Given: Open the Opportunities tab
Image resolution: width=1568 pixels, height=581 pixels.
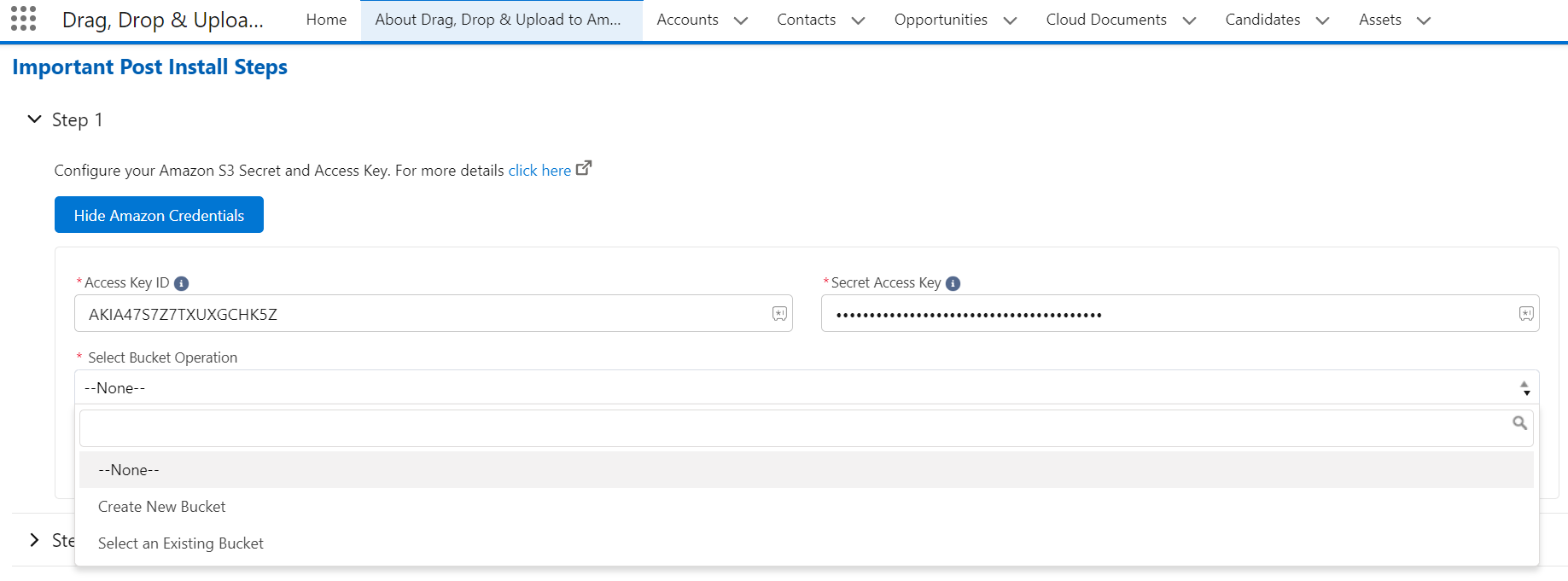Looking at the screenshot, I should (941, 20).
